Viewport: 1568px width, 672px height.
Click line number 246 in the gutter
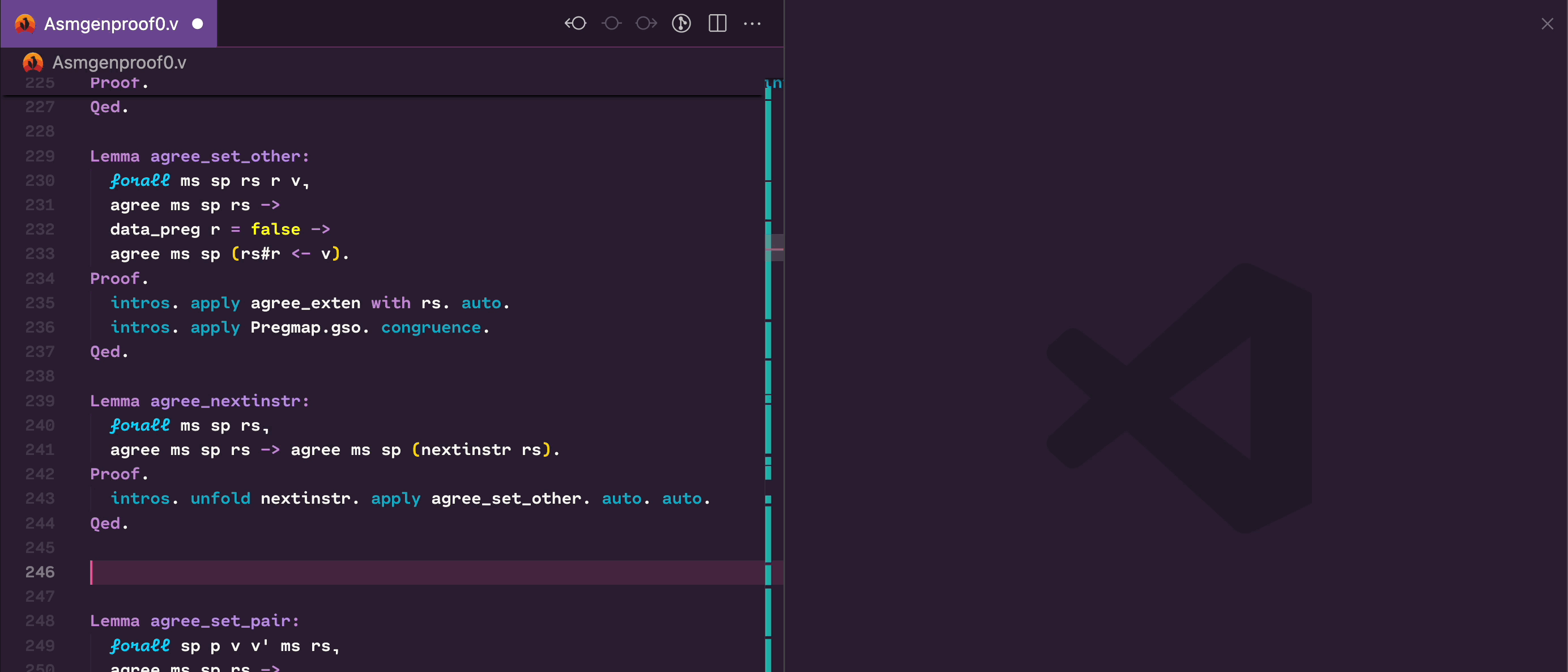pyautogui.click(x=40, y=572)
